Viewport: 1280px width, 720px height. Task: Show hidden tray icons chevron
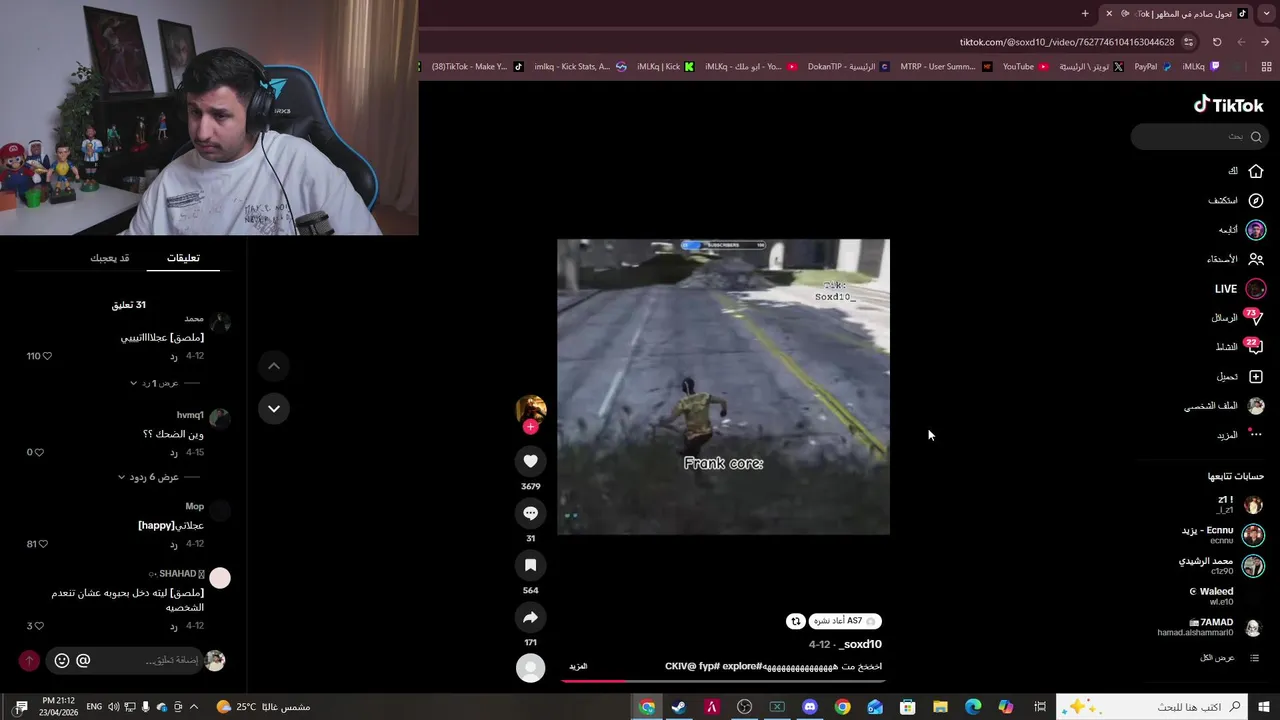(x=193, y=707)
